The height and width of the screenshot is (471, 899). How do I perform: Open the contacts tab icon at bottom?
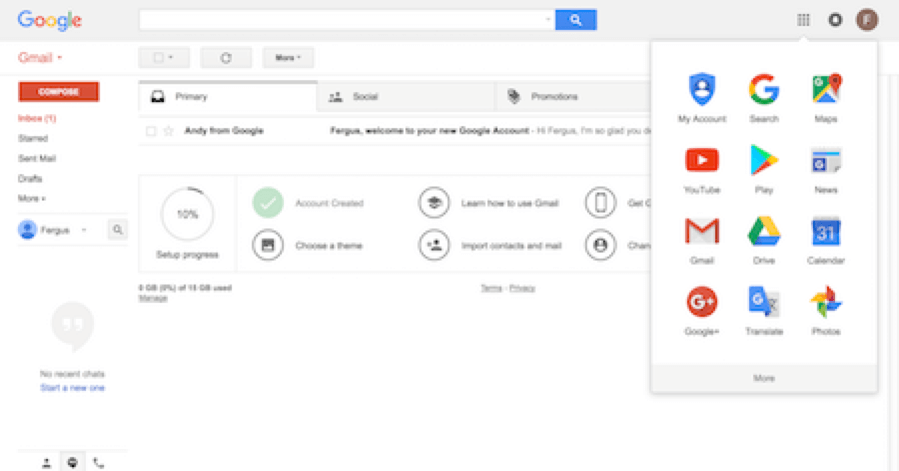click(46, 462)
